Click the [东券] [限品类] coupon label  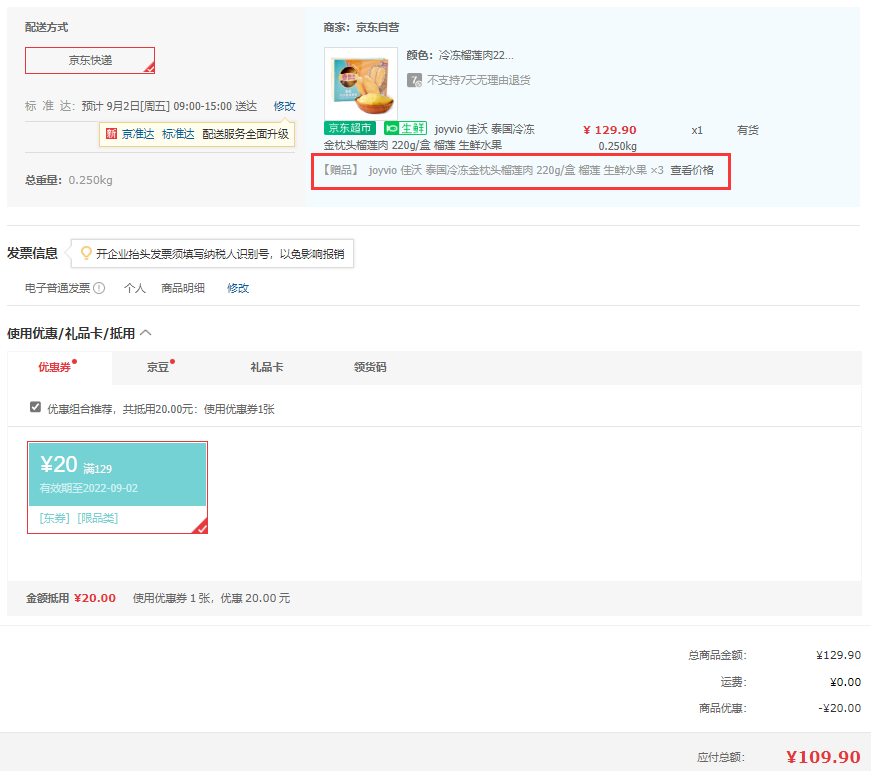click(78, 518)
